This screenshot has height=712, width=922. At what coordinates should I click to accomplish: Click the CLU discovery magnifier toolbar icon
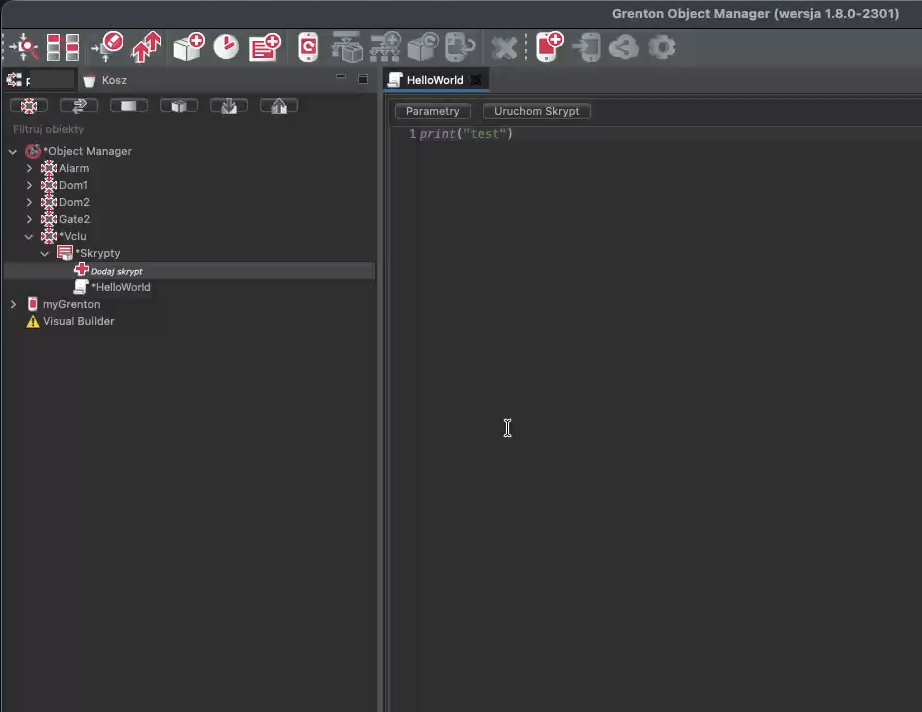click(25, 47)
